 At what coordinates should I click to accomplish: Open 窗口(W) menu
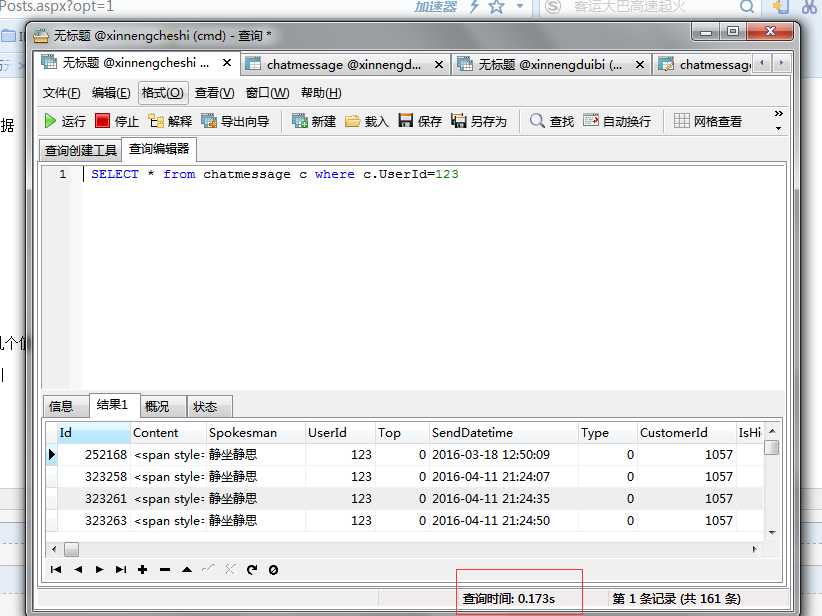click(267, 93)
